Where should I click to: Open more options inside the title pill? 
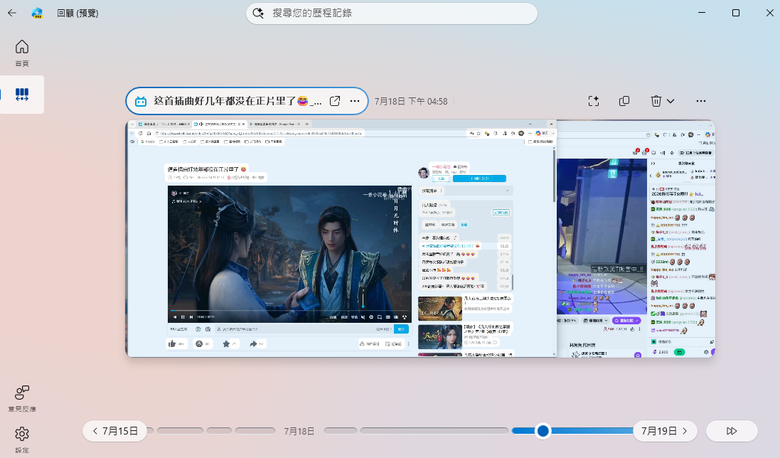355,101
